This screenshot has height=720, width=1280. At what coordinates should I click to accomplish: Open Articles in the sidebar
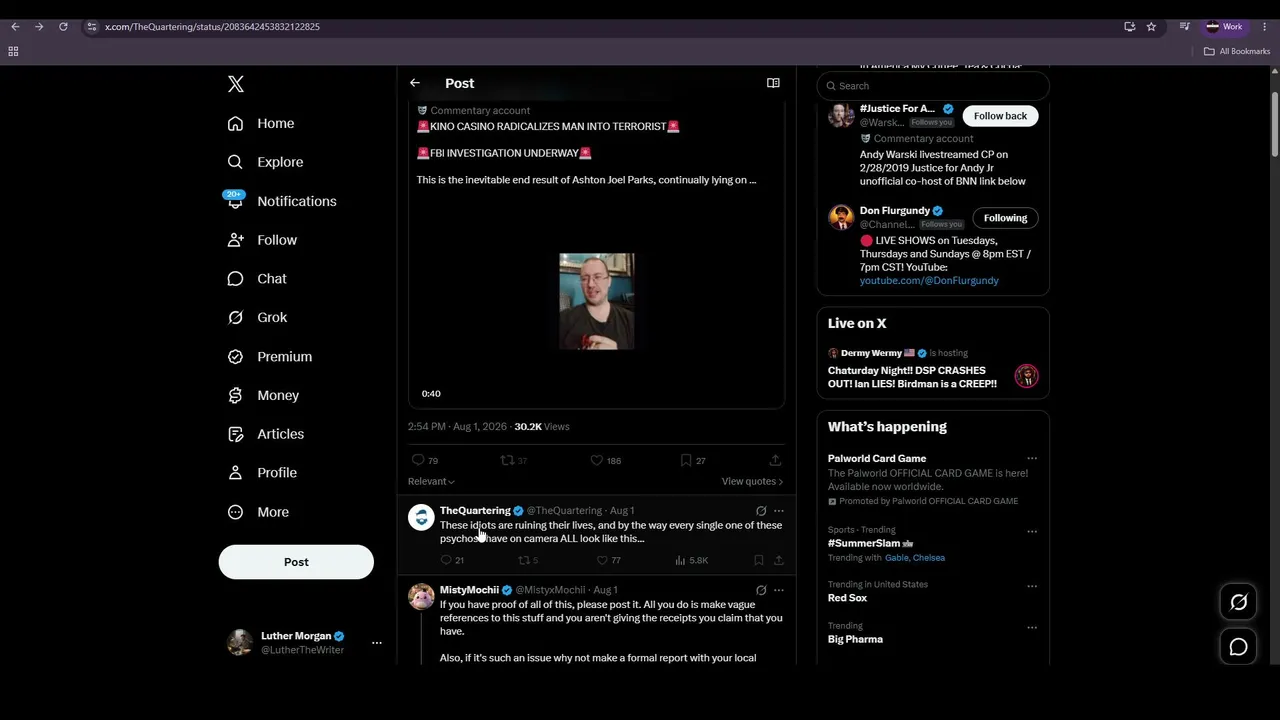tap(265, 434)
